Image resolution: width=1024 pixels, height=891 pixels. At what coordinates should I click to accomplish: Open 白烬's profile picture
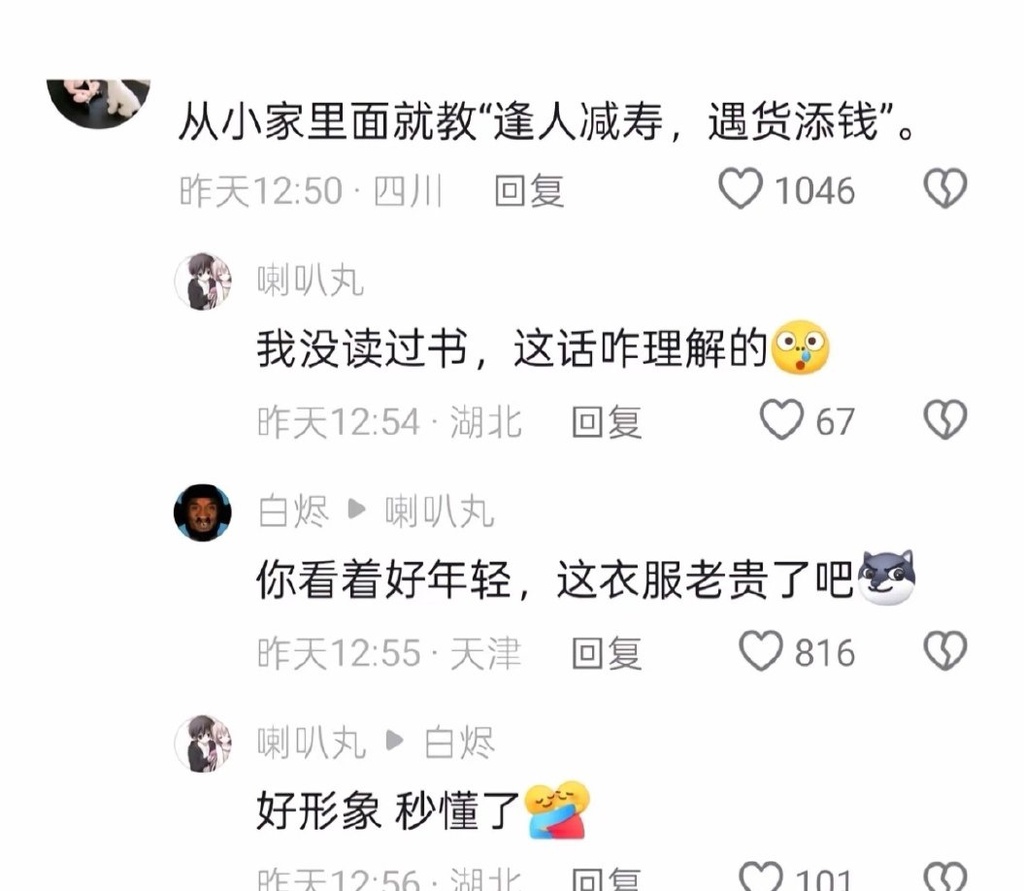click(203, 513)
